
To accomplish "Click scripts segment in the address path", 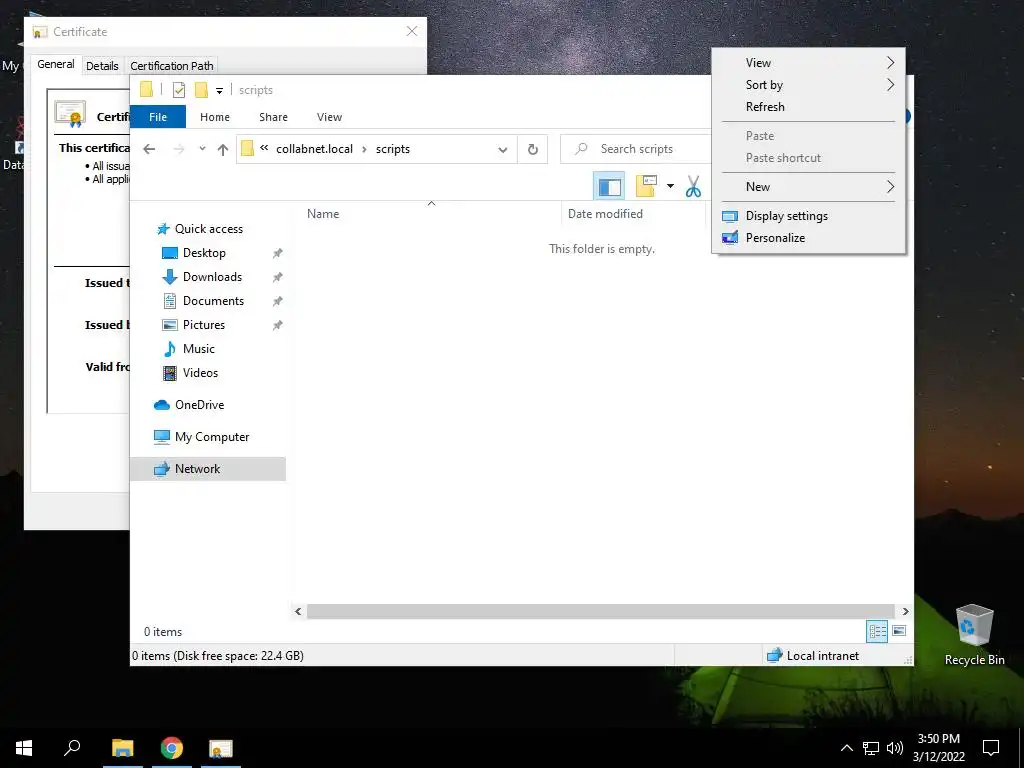I will [x=392, y=149].
